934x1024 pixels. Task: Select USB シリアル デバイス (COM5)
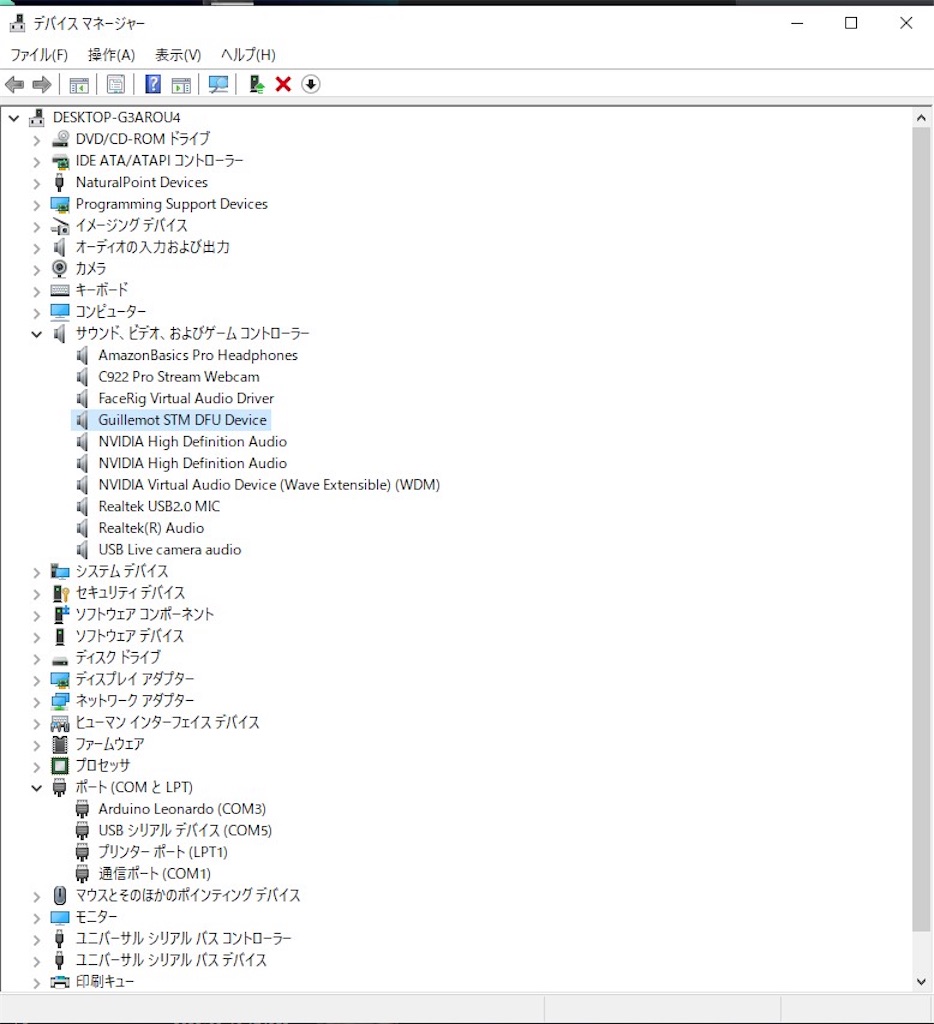(185, 830)
